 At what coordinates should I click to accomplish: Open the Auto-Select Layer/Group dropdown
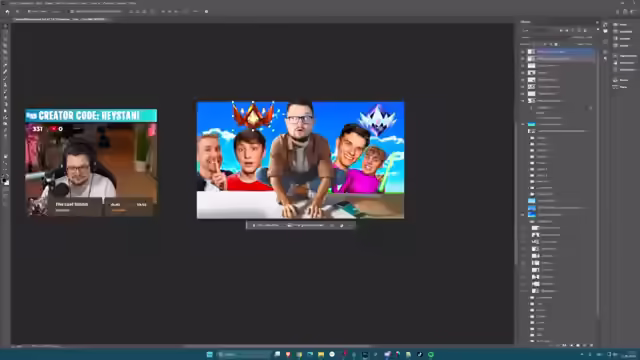(x=56, y=11)
